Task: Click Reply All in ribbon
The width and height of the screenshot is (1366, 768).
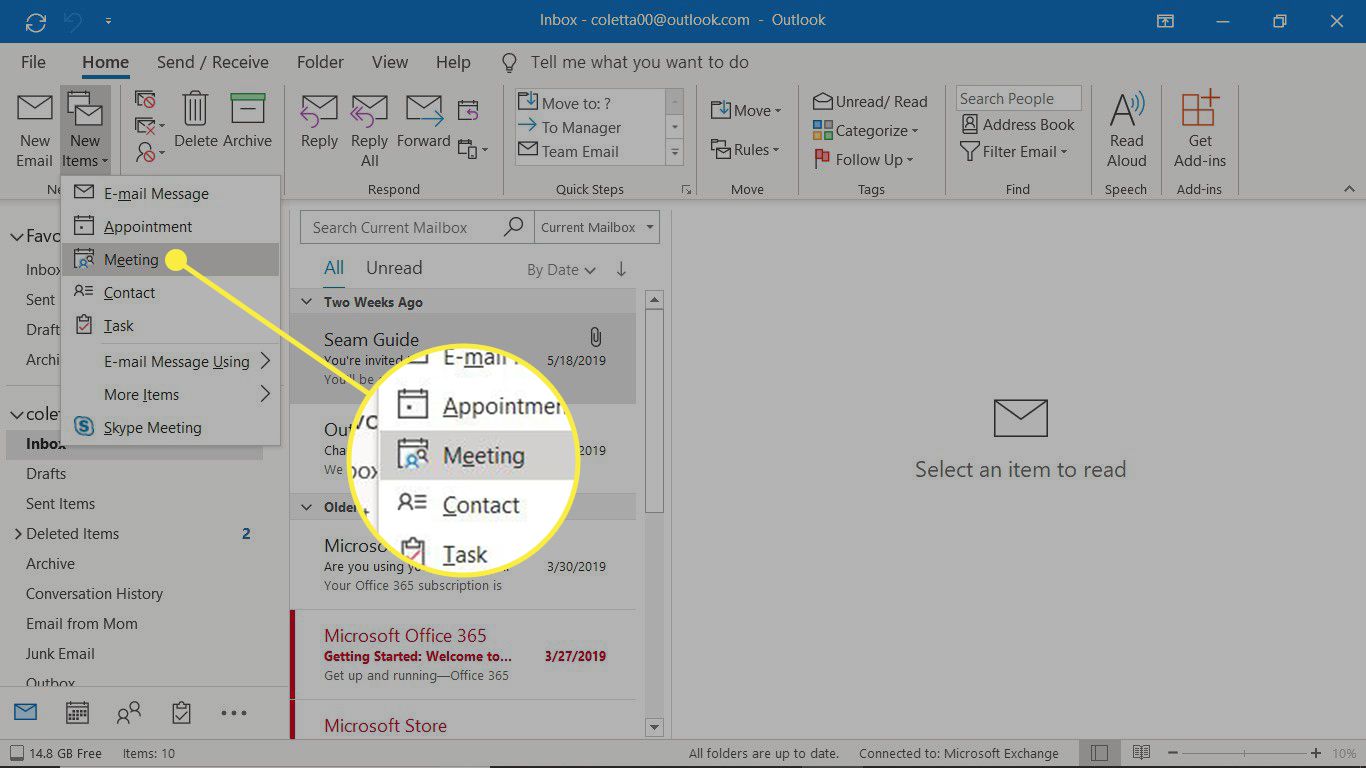Action: tap(369, 130)
